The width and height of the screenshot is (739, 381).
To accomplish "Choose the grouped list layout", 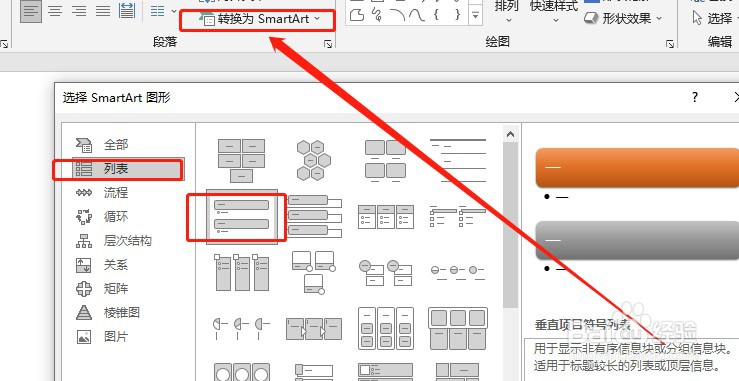I will point(386,328).
